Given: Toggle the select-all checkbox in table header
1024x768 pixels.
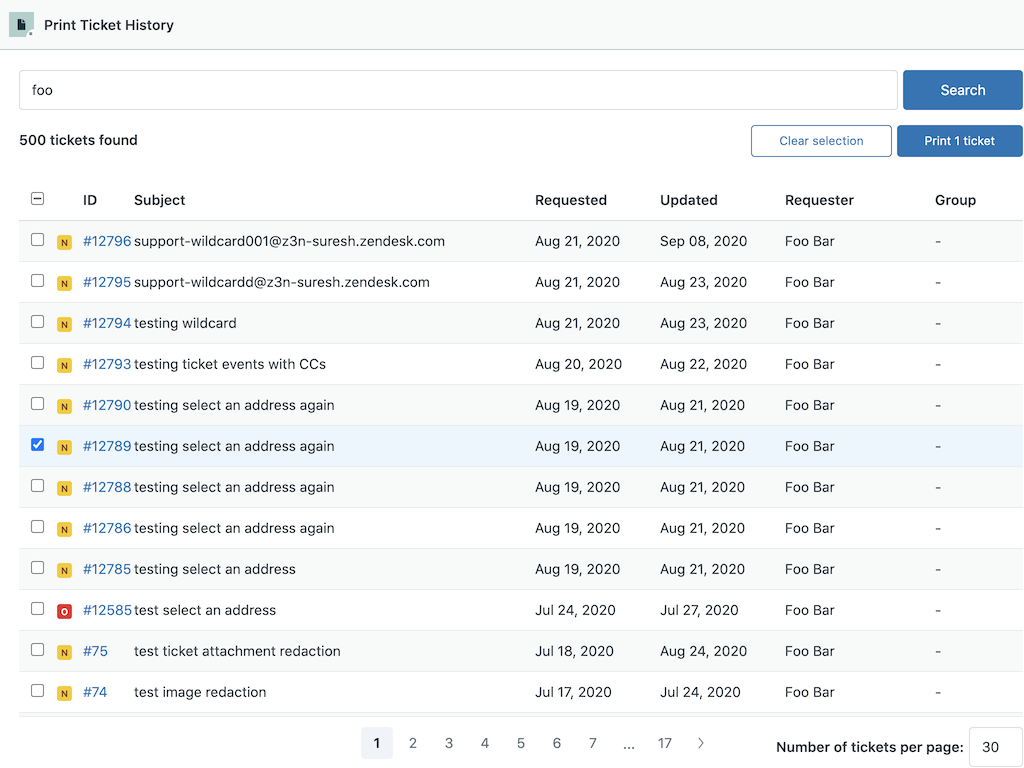Looking at the screenshot, I should pyautogui.click(x=37, y=199).
